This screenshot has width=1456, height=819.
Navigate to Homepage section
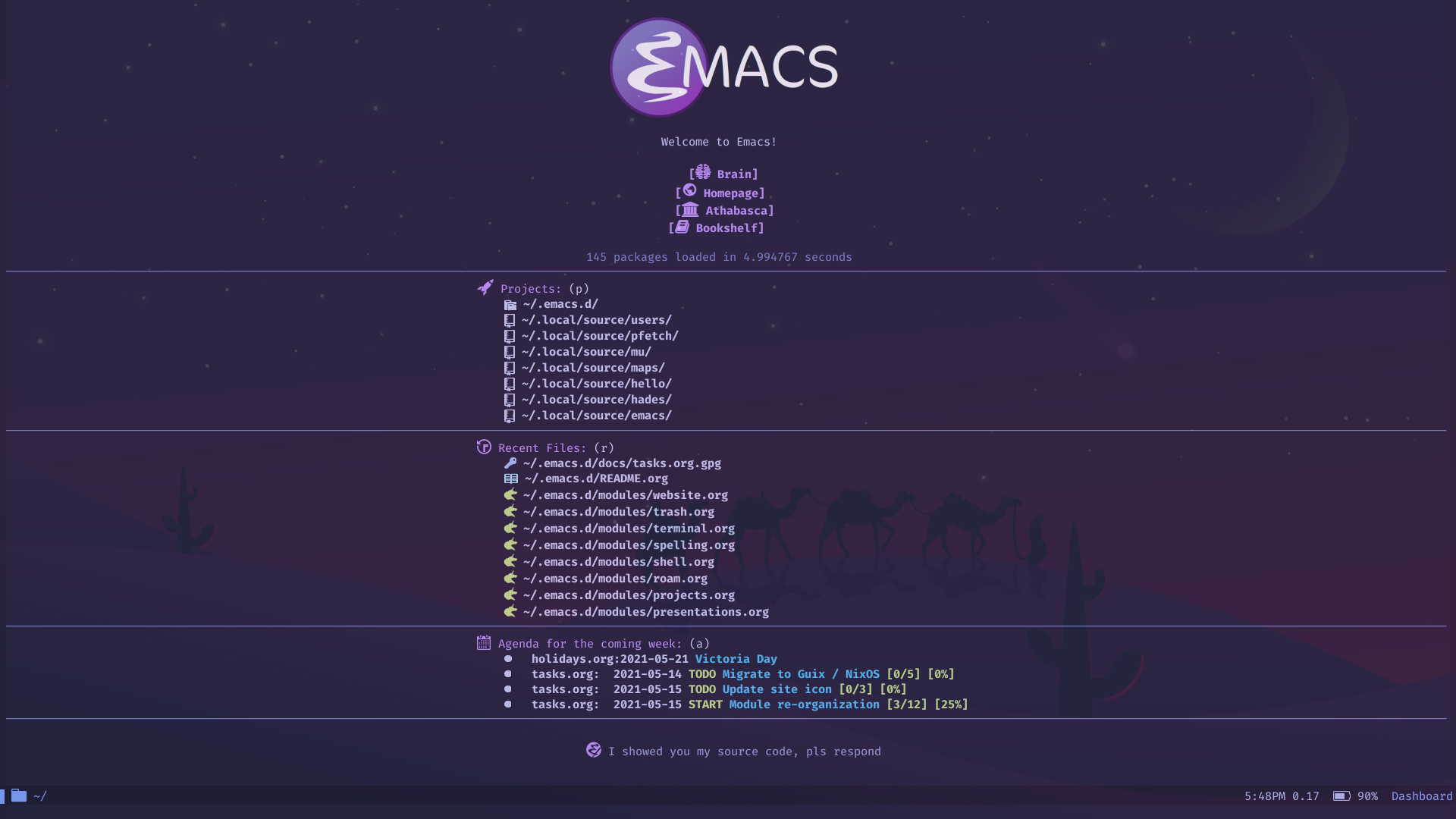pyautogui.click(x=728, y=192)
